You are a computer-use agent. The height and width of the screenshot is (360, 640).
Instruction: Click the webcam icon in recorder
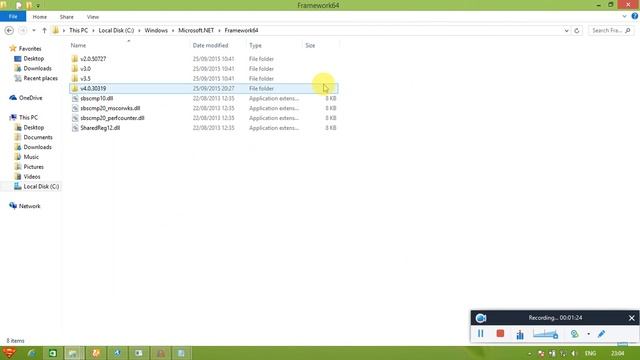[x=575, y=334]
